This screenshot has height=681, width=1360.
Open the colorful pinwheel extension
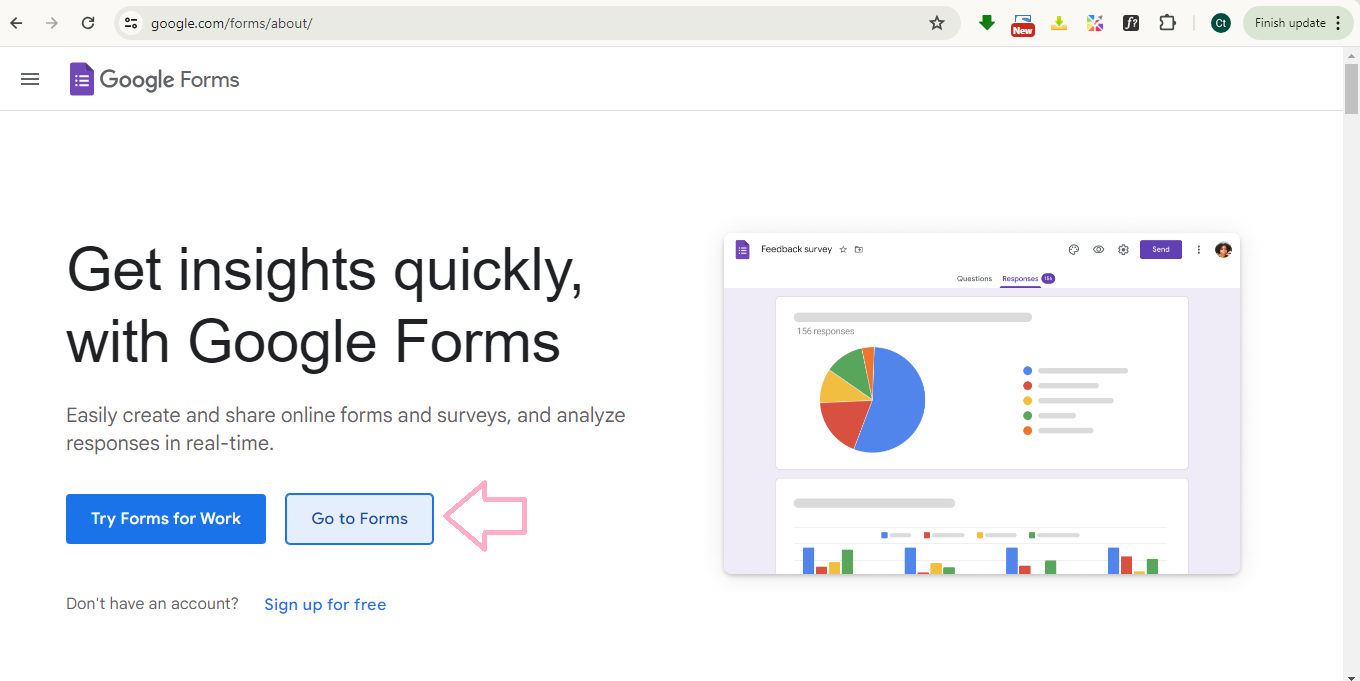[x=1095, y=23]
